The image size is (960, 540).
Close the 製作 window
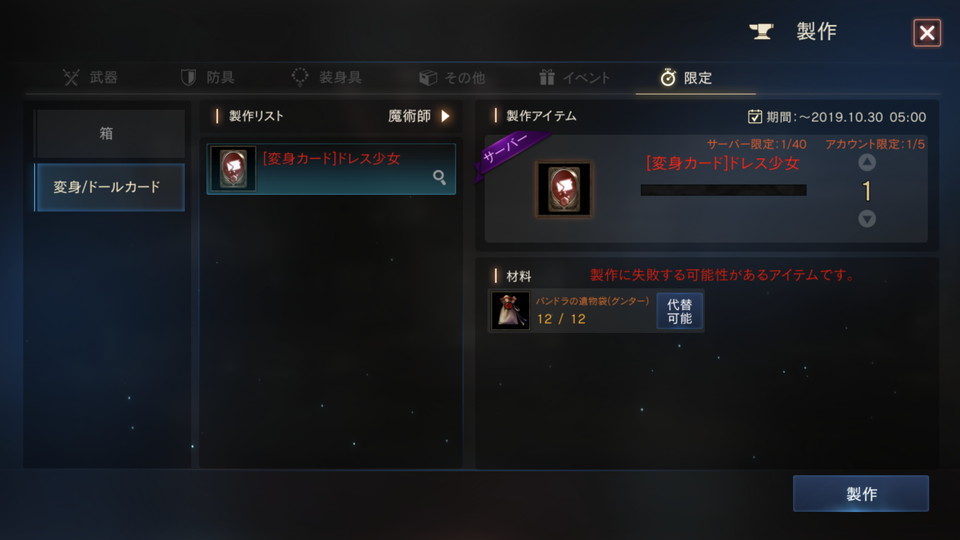click(x=927, y=32)
